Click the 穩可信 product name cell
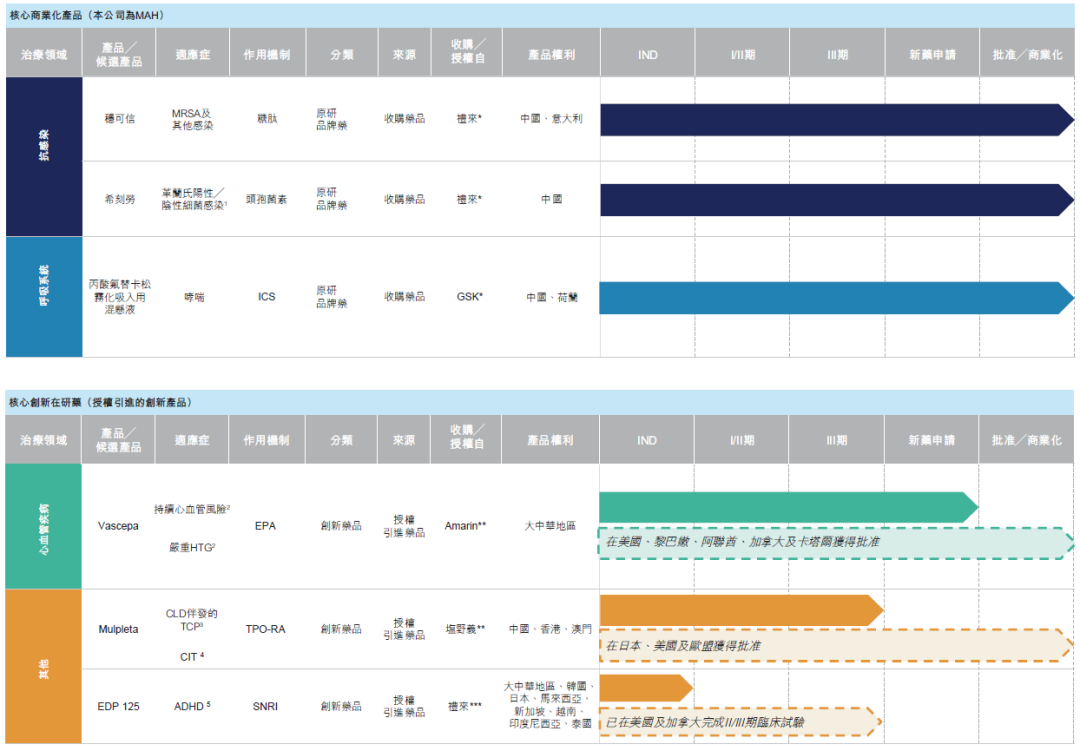The height and width of the screenshot is (751, 1080). tap(119, 119)
